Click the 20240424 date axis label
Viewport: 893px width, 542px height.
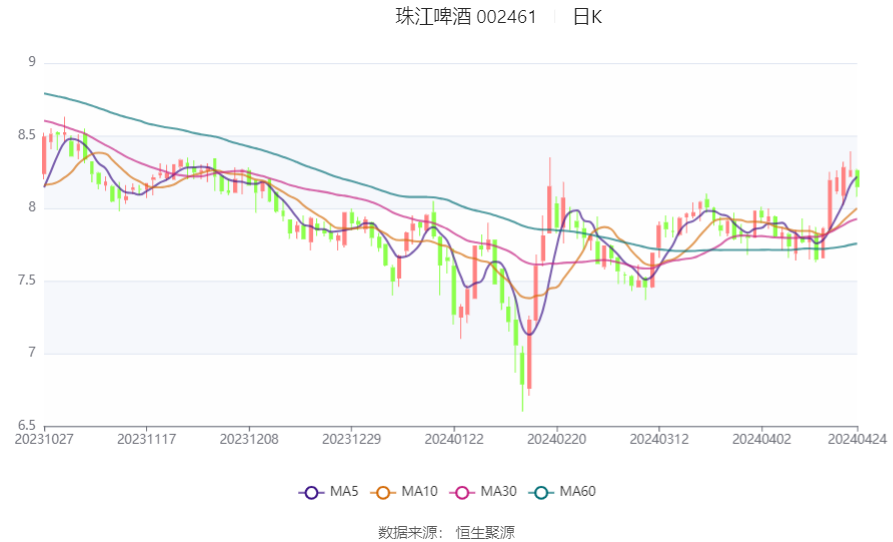857,439
